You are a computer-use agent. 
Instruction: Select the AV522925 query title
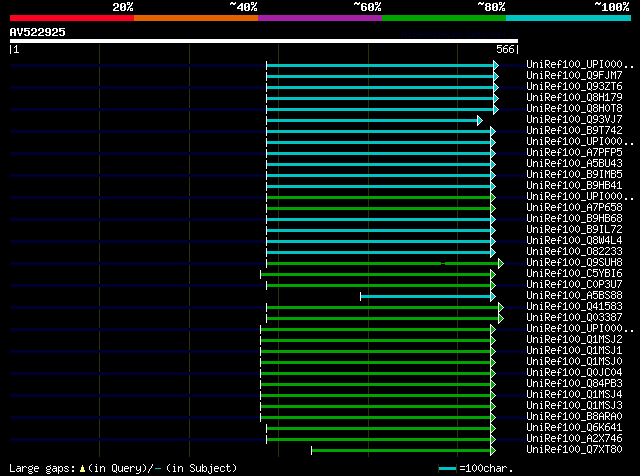[x=38, y=32]
